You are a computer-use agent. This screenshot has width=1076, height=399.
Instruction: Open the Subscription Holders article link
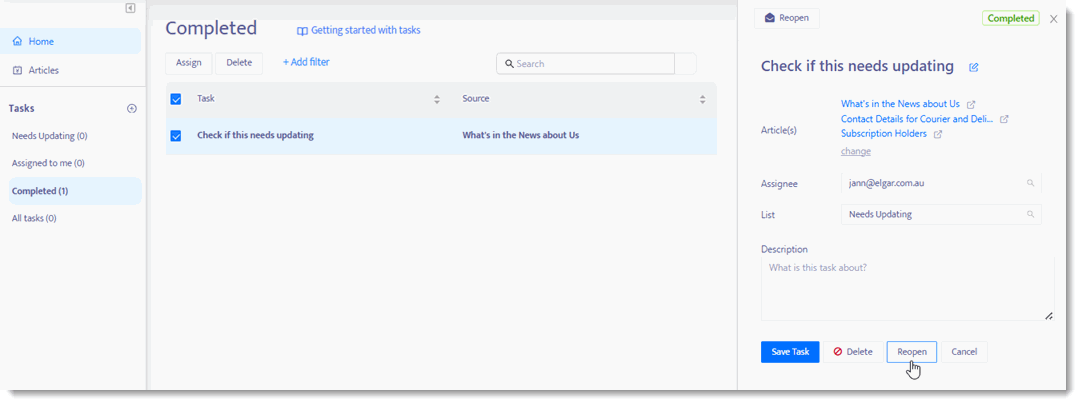tap(884, 134)
